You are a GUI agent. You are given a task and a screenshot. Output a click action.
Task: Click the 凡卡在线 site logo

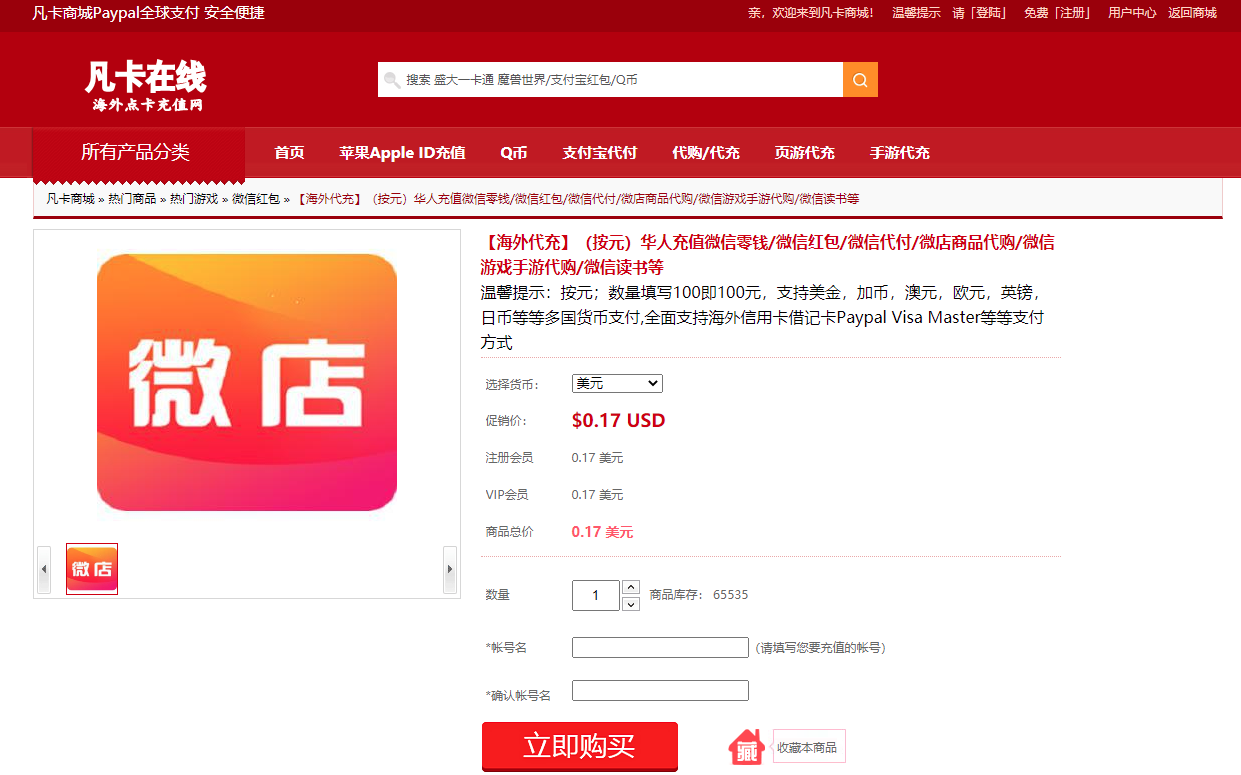[146, 86]
